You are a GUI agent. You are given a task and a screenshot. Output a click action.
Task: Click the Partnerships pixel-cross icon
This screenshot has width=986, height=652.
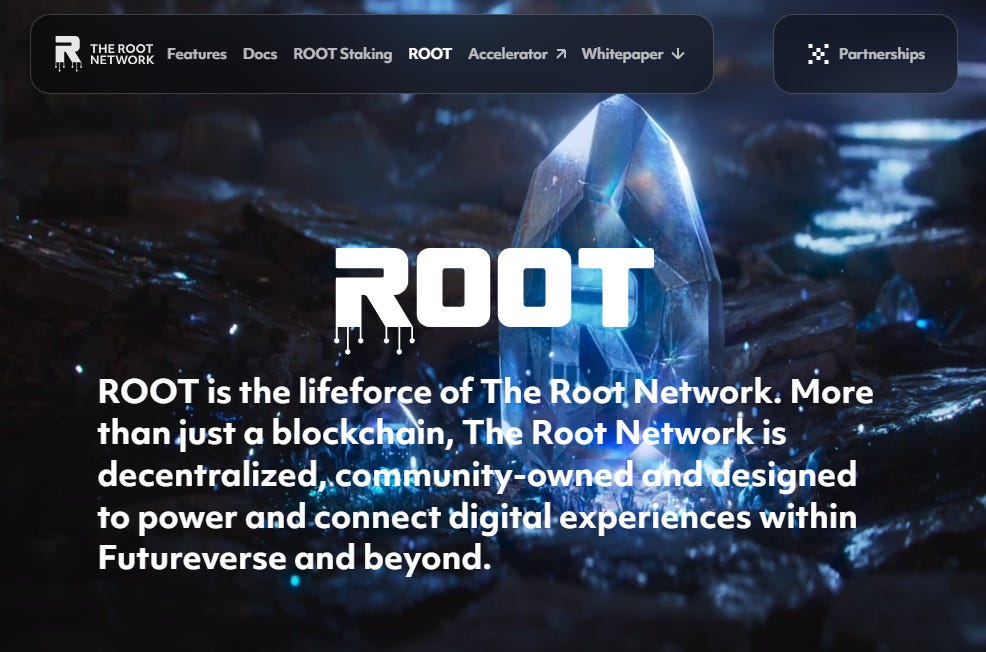(x=818, y=54)
